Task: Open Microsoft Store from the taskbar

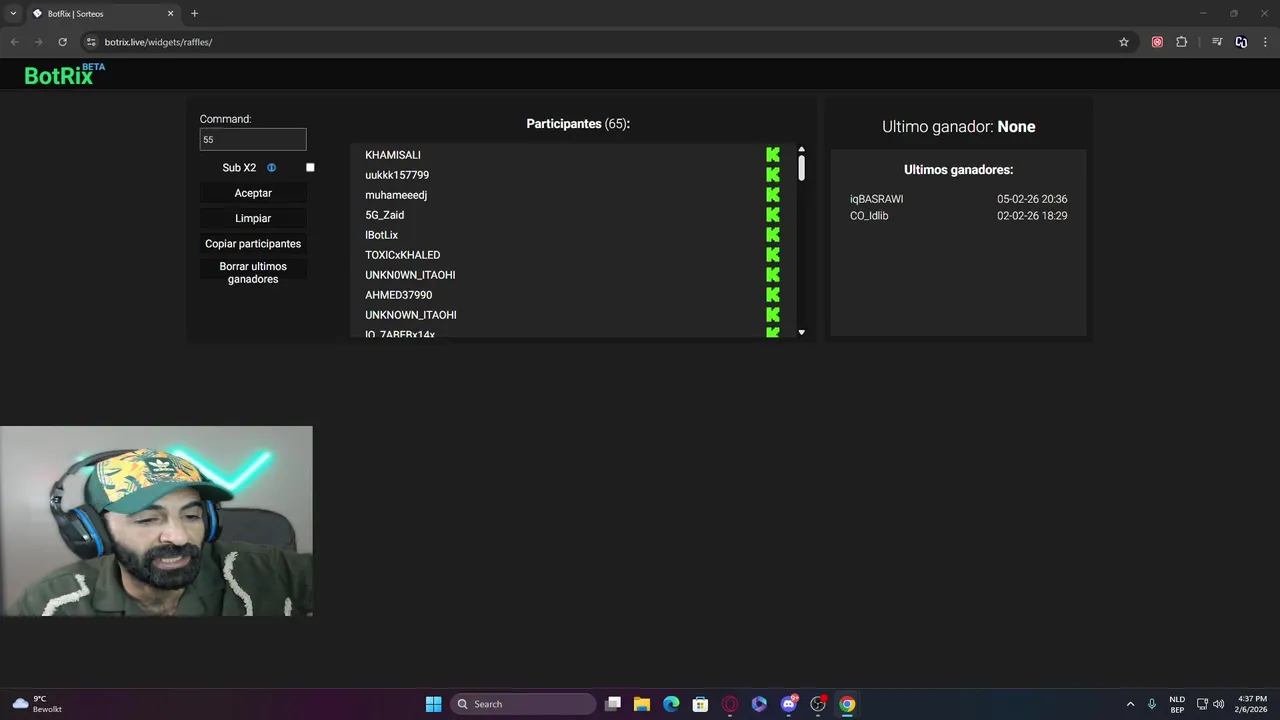Action: coord(700,704)
